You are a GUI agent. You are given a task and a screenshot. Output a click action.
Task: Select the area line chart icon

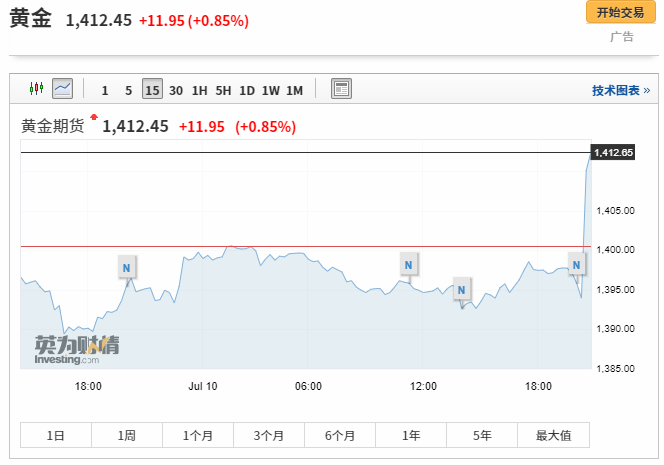coord(63,89)
